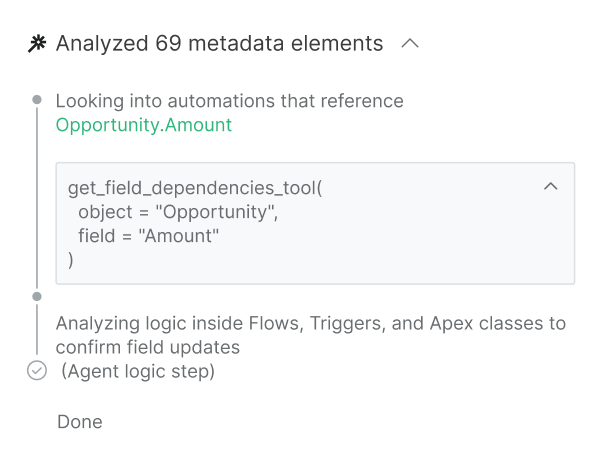Image resolution: width=600 pixels, height=459 pixels.
Task: Click the timeline line segment below second dot
Action: (x=37, y=330)
